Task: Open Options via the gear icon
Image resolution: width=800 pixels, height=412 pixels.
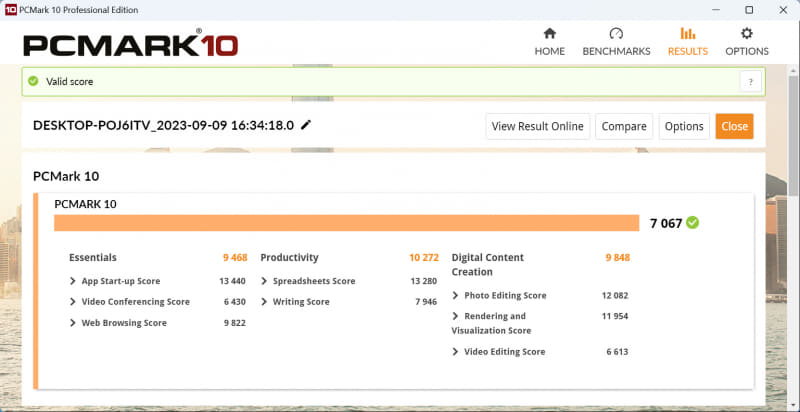Action: click(747, 34)
